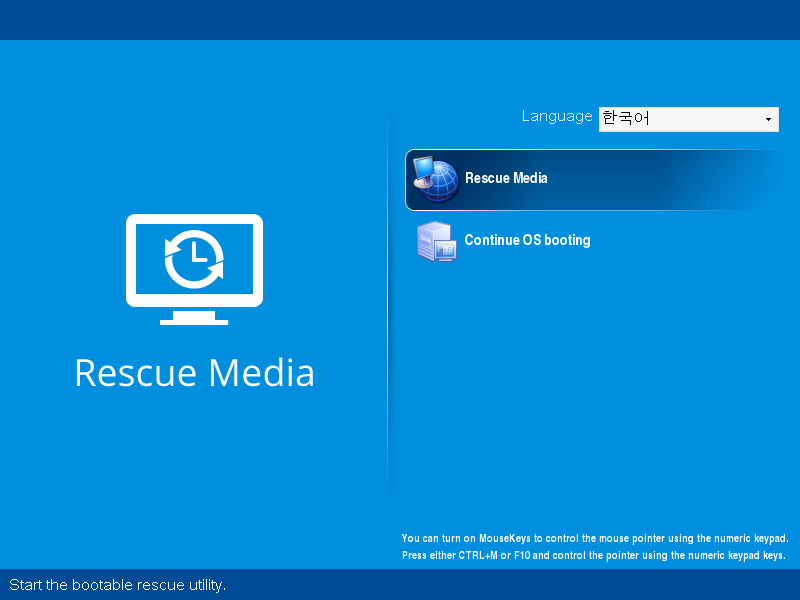Click the monitor clock logo graphic
800x600 pixels.
194,269
